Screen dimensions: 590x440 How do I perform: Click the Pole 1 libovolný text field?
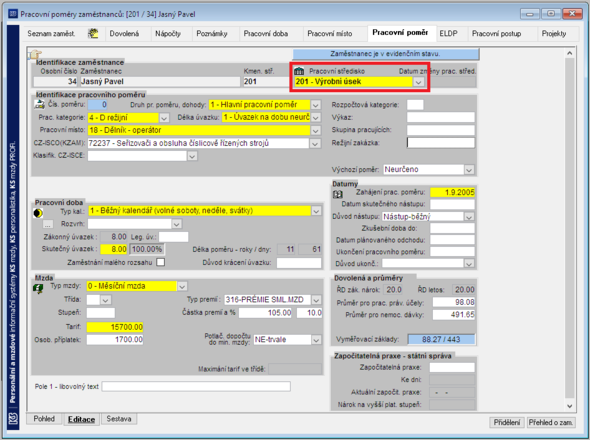pos(196,386)
